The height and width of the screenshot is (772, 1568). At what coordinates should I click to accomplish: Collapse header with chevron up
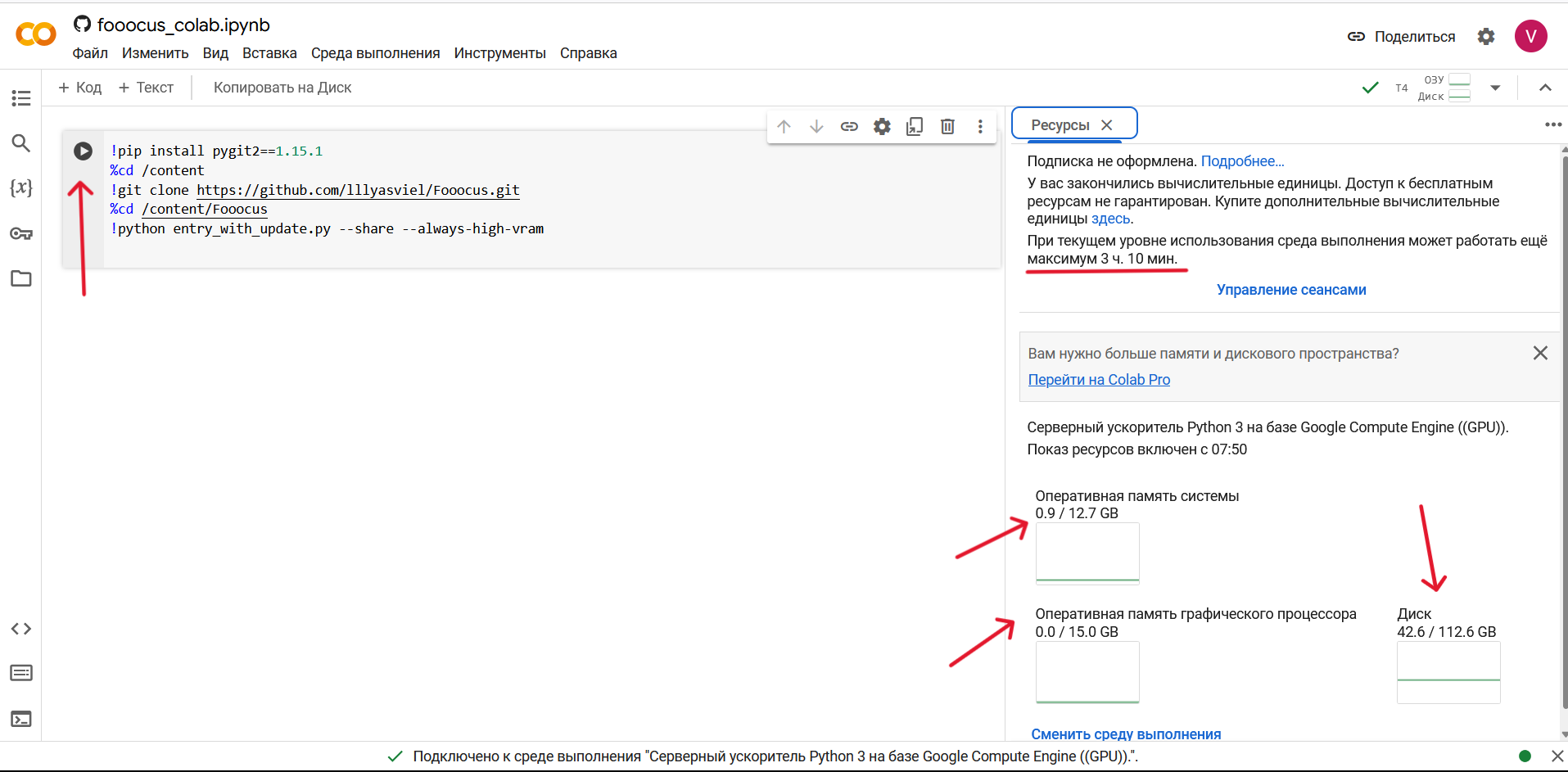pyautogui.click(x=1545, y=88)
